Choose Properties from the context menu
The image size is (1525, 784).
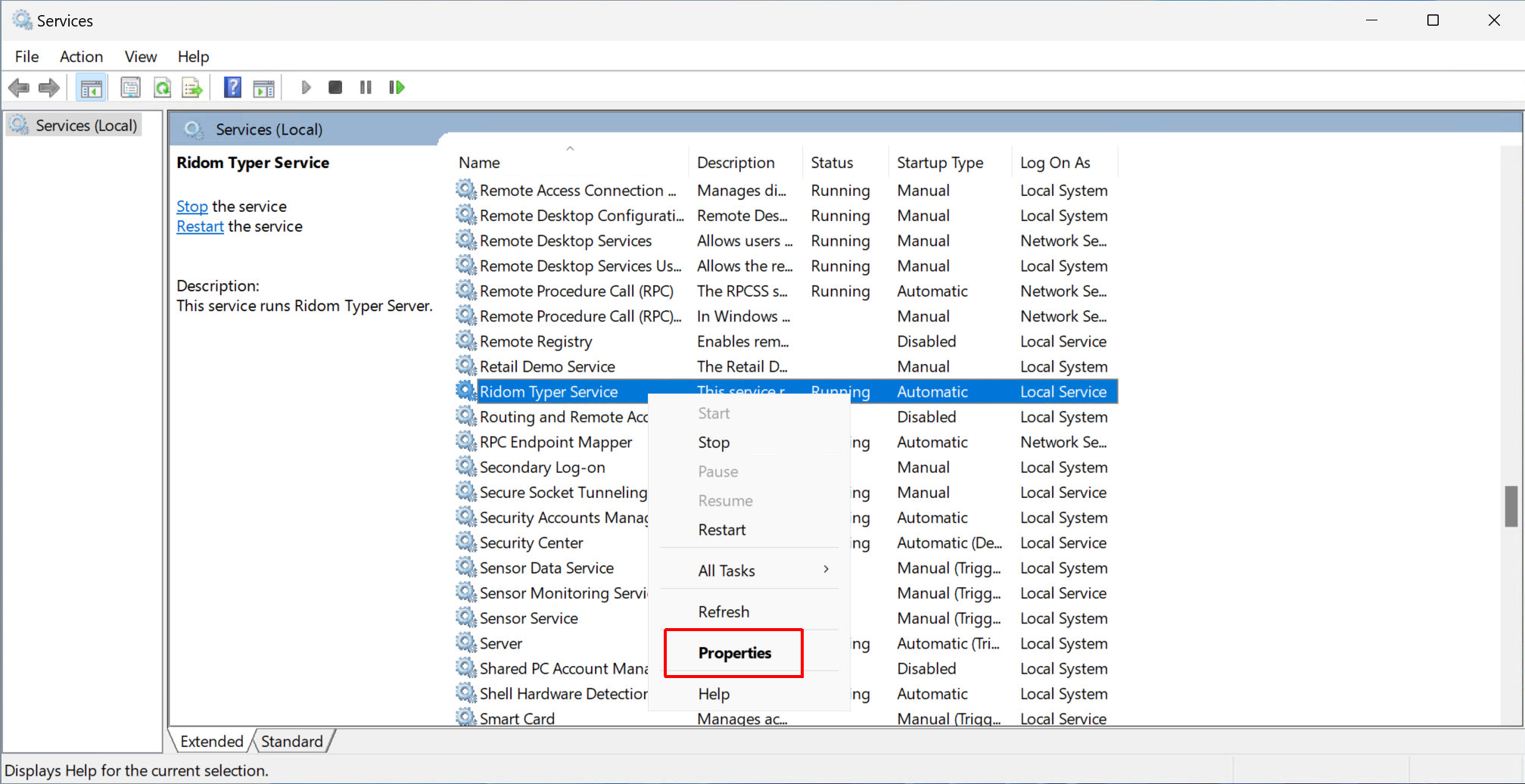(734, 653)
